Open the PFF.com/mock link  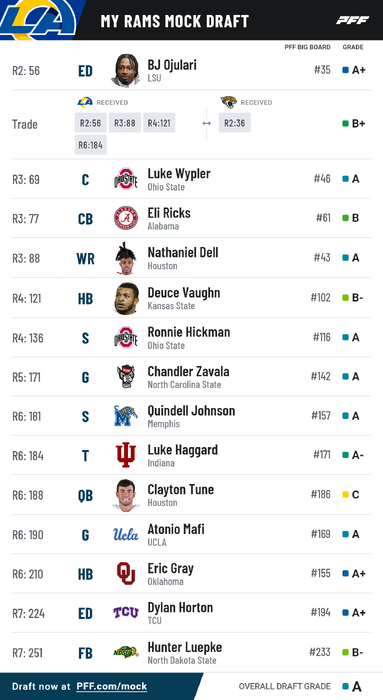[112, 687]
